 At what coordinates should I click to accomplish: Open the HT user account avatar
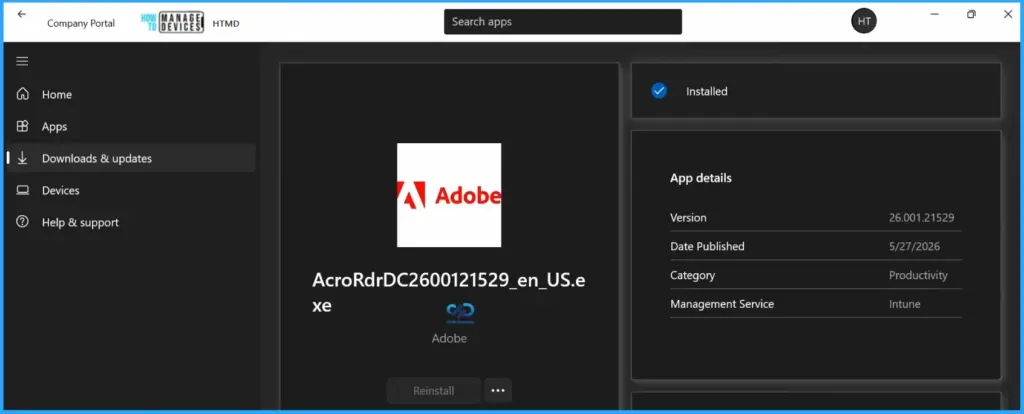pyautogui.click(x=864, y=22)
